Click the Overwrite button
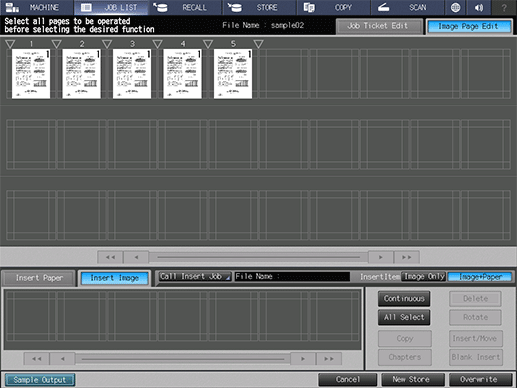Image resolution: width=517 pixels, height=388 pixels. pyautogui.click(x=480, y=379)
